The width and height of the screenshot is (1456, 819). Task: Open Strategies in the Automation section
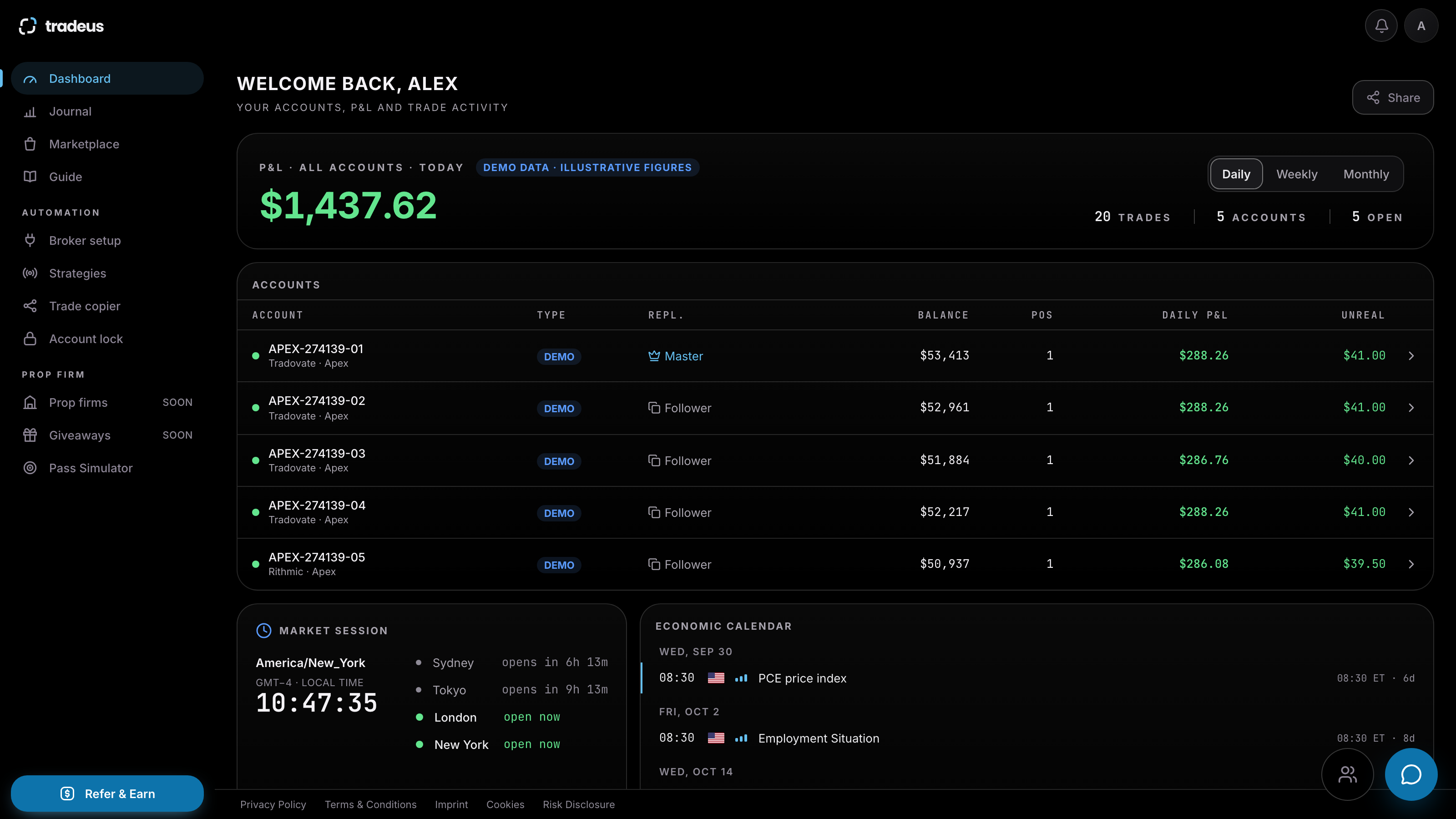[x=107, y=273]
